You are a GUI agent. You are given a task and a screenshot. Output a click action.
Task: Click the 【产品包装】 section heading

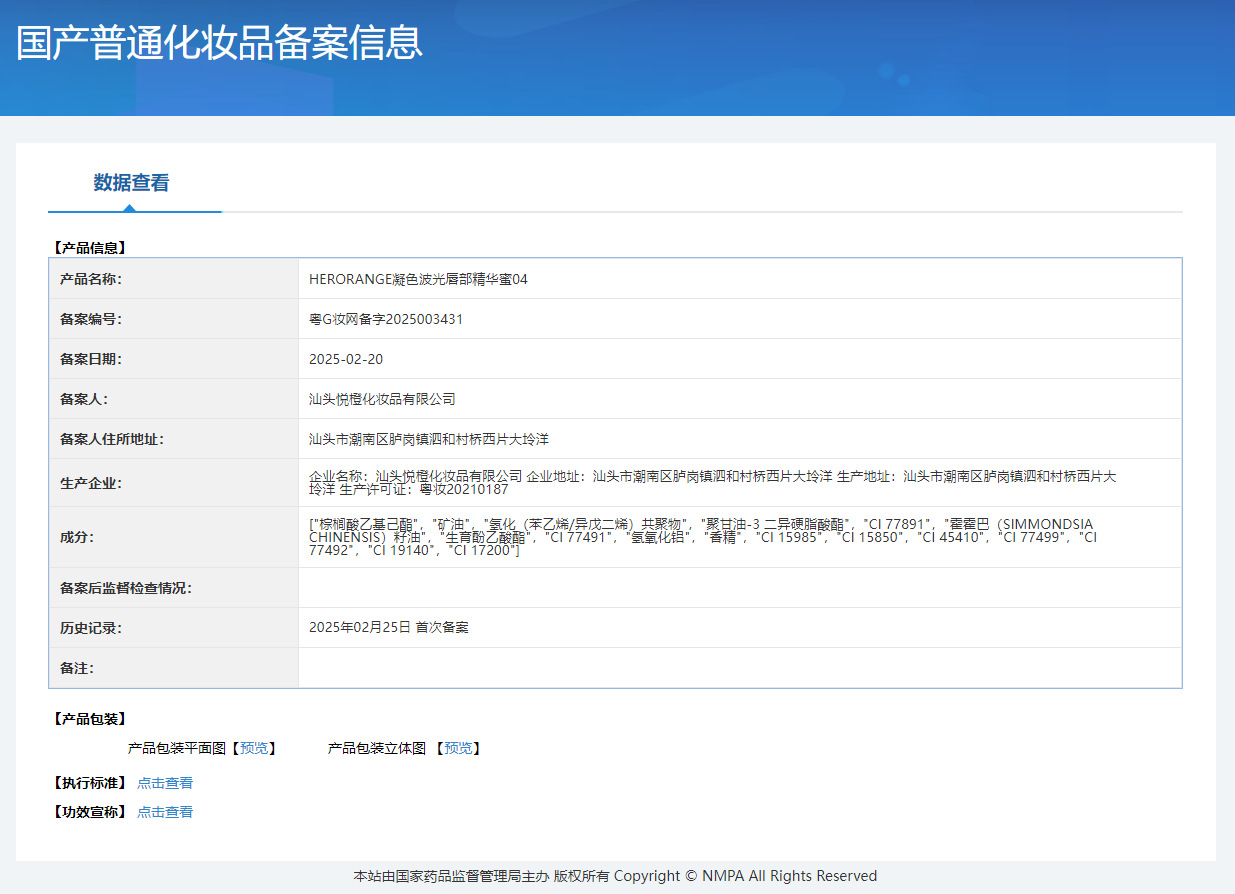point(89,719)
